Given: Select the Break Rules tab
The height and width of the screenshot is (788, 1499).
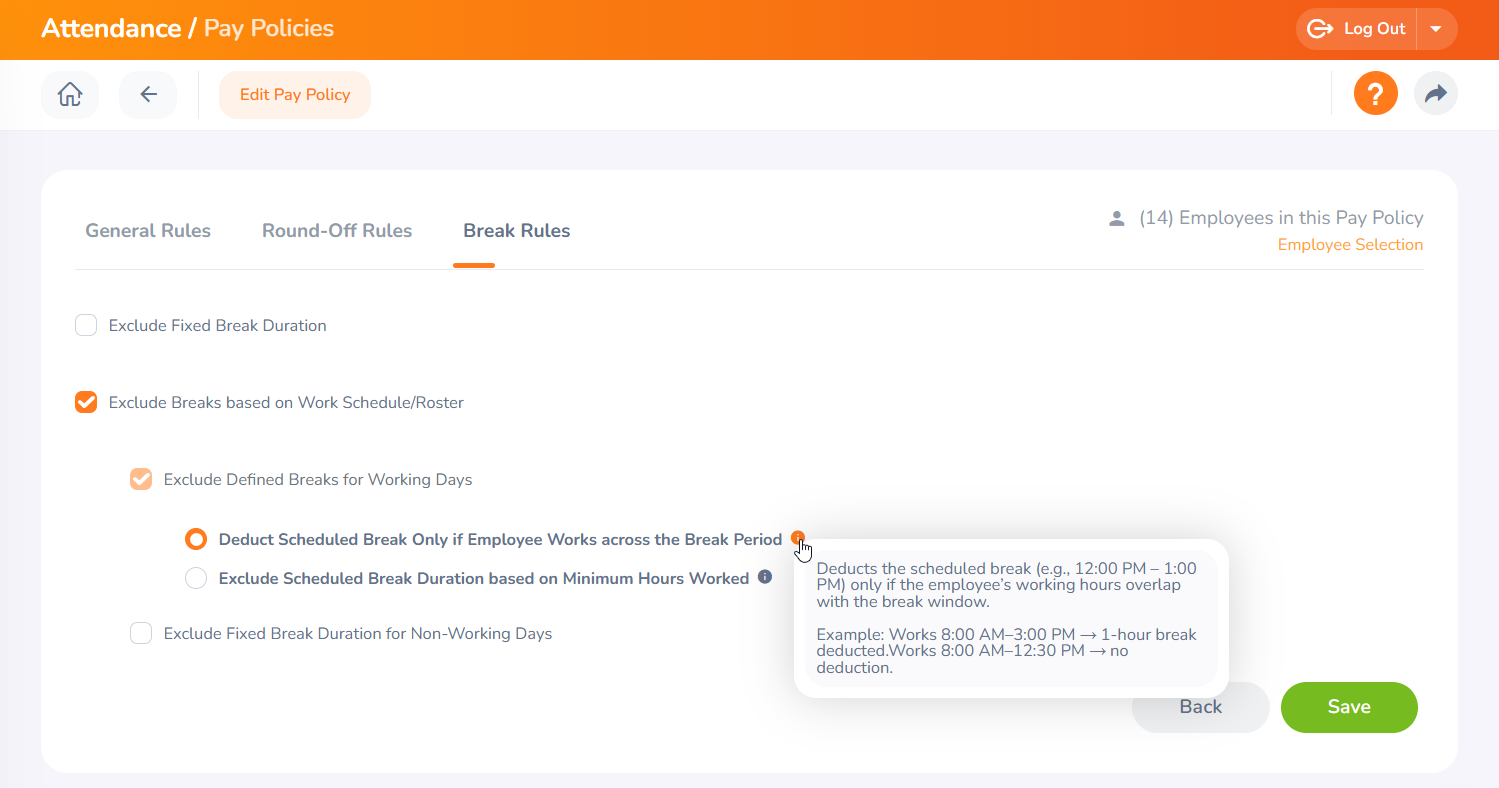Looking at the screenshot, I should click(x=516, y=231).
